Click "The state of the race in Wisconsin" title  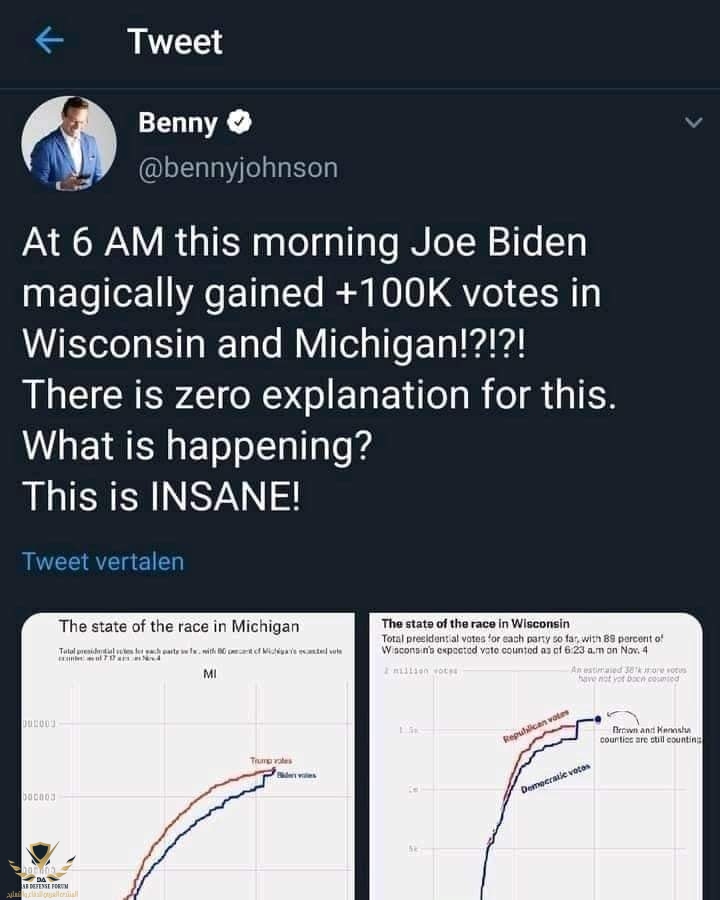475,623
